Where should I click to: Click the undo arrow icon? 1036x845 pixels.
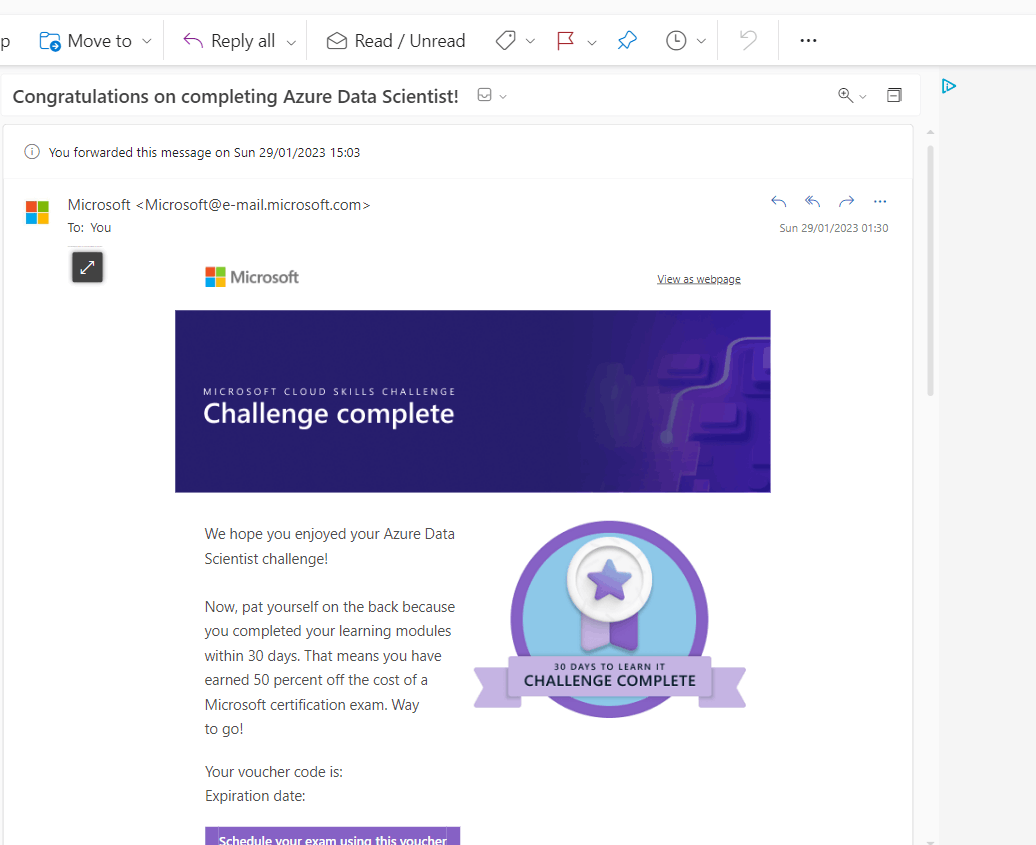pos(748,40)
